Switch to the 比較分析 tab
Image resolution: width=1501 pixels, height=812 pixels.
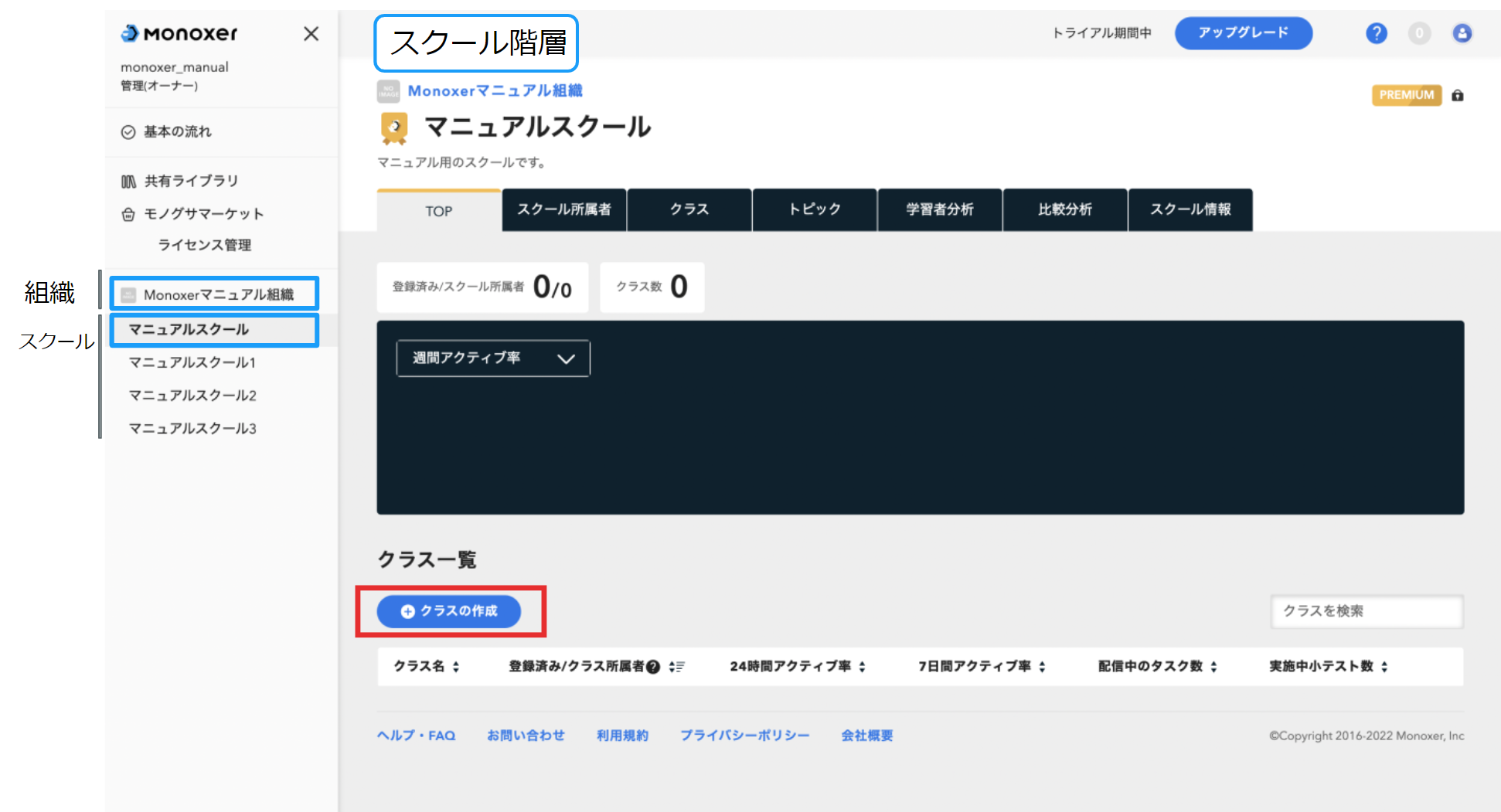coord(1065,209)
